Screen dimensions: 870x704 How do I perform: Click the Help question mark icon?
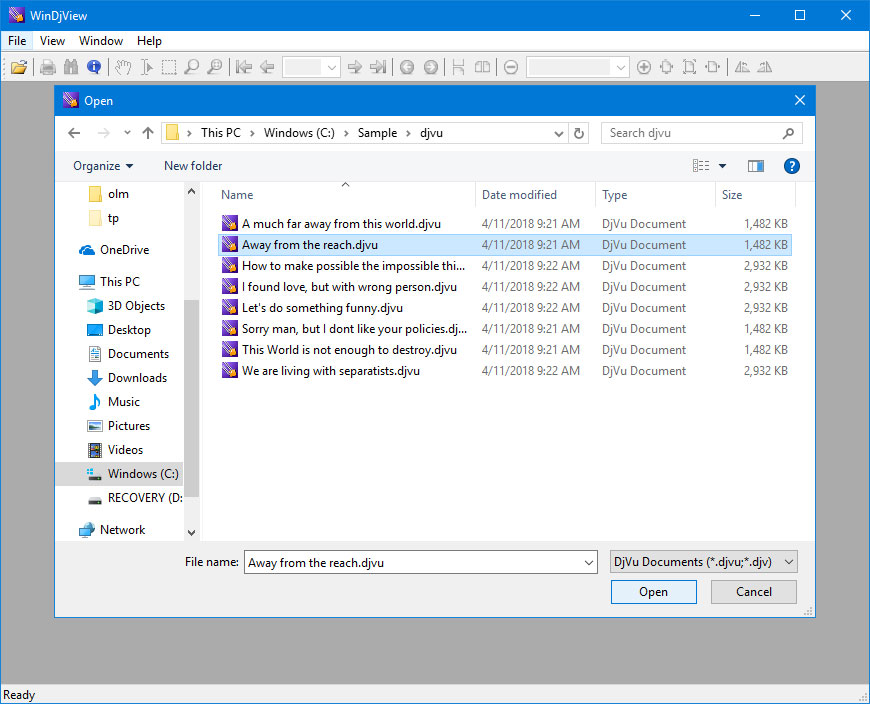click(792, 166)
